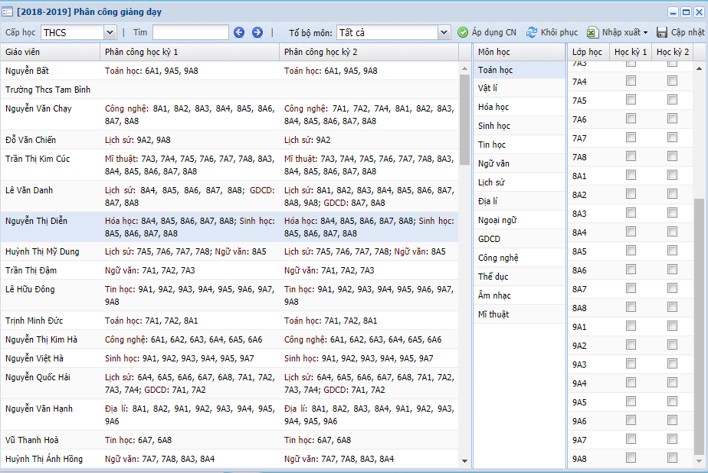The width and height of the screenshot is (708, 473).
Task: Click the previous search result arrow
Action: [239, 32]
